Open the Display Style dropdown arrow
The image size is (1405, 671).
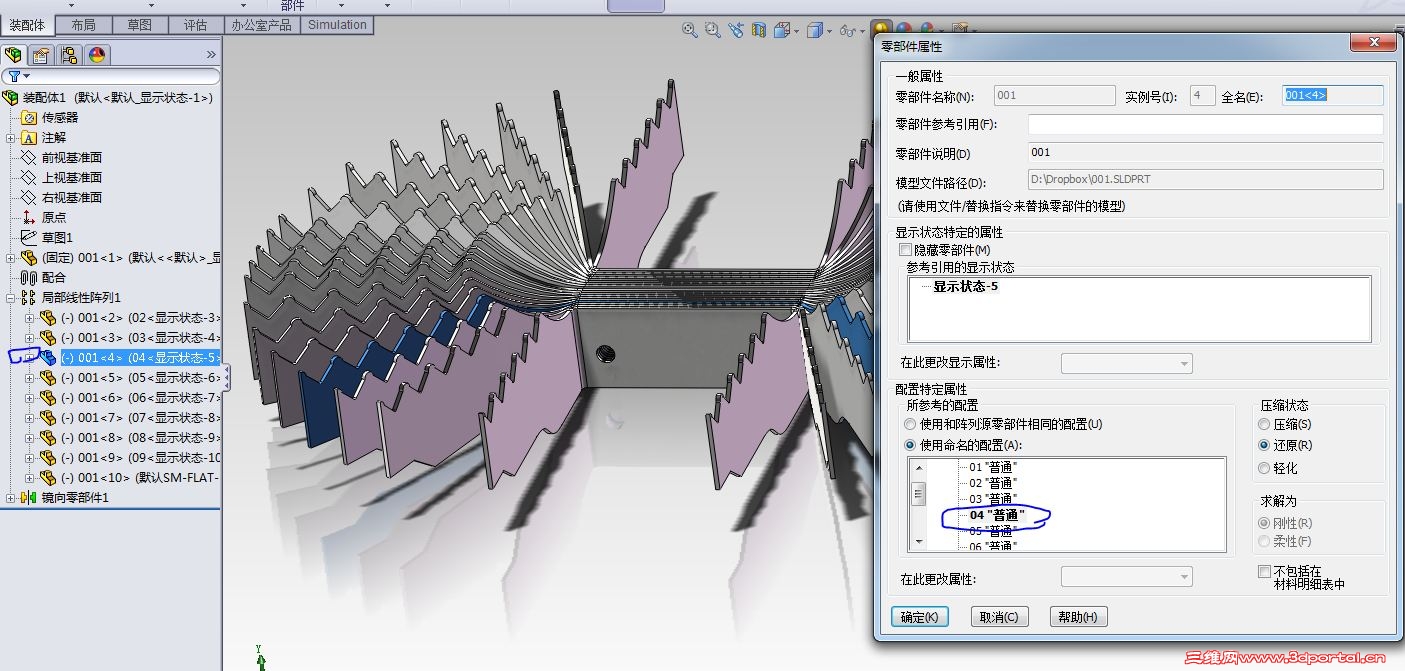tap(830, 32)
